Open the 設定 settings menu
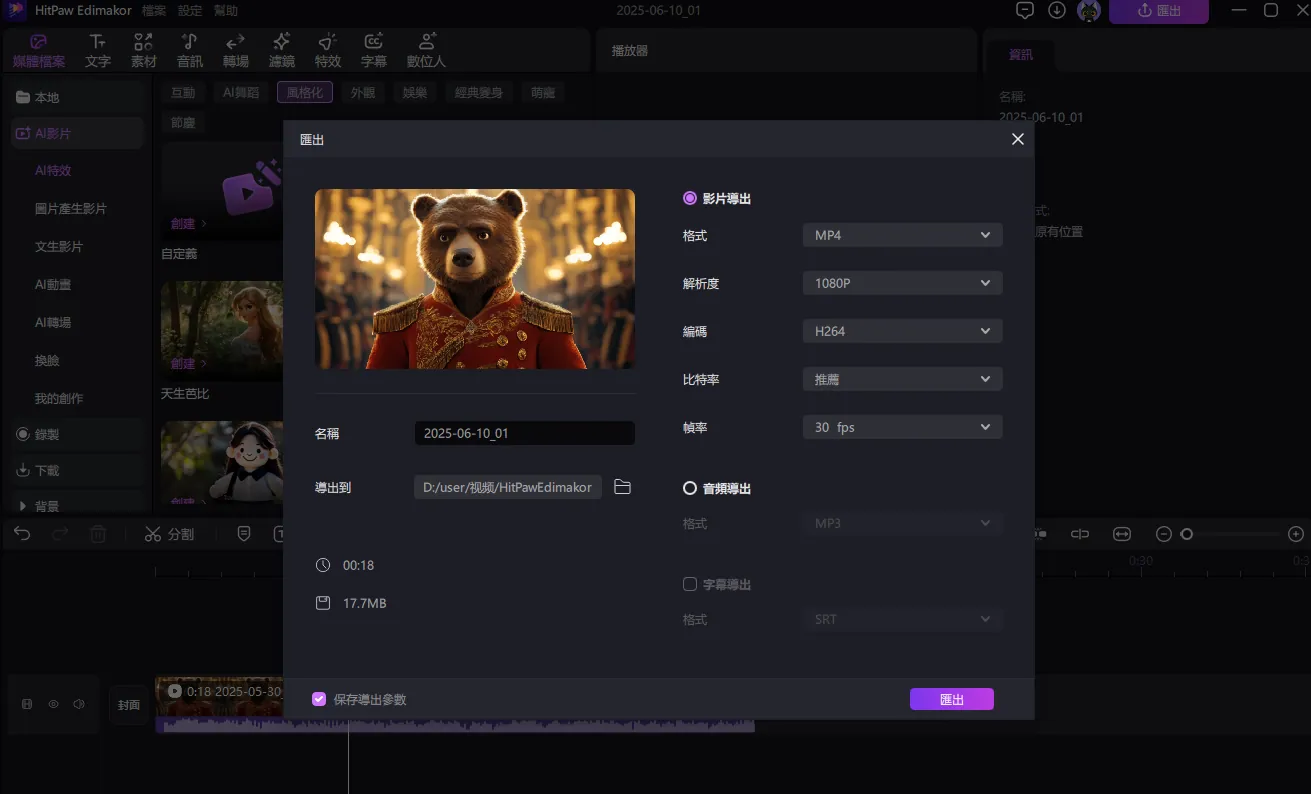 [190, 11]
